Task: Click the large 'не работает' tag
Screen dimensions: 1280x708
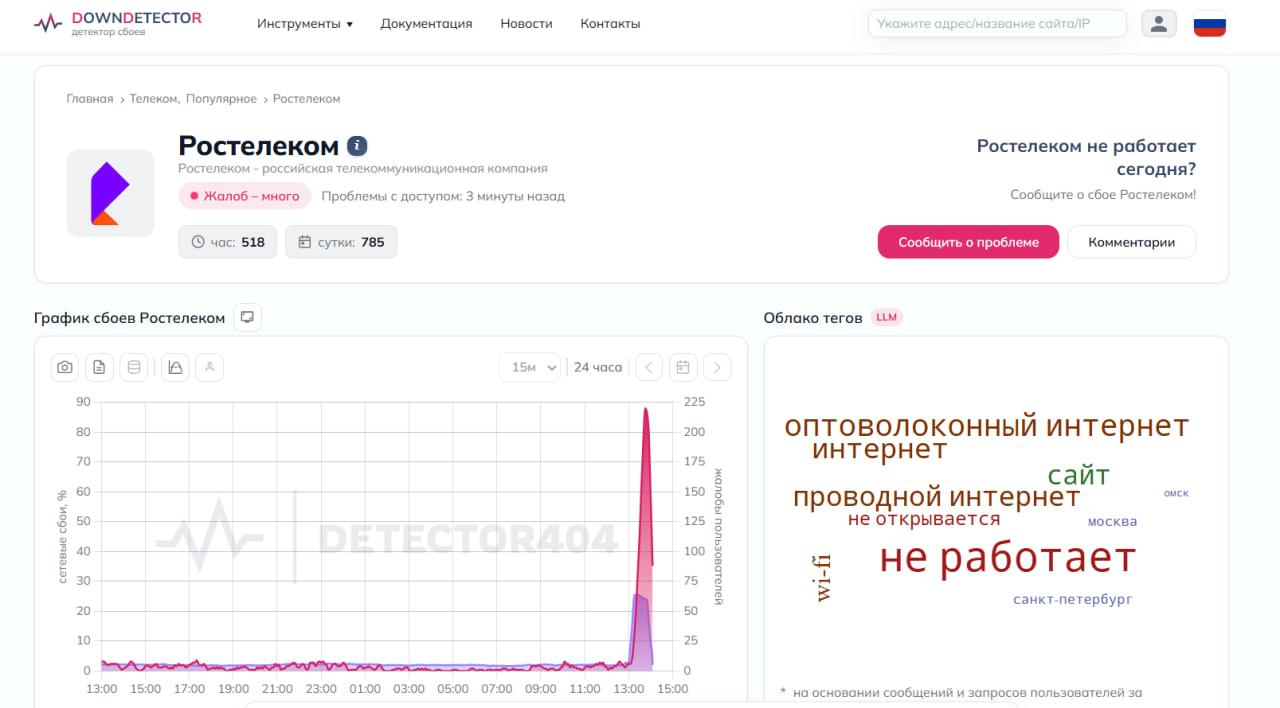Action: point(1007,558)
